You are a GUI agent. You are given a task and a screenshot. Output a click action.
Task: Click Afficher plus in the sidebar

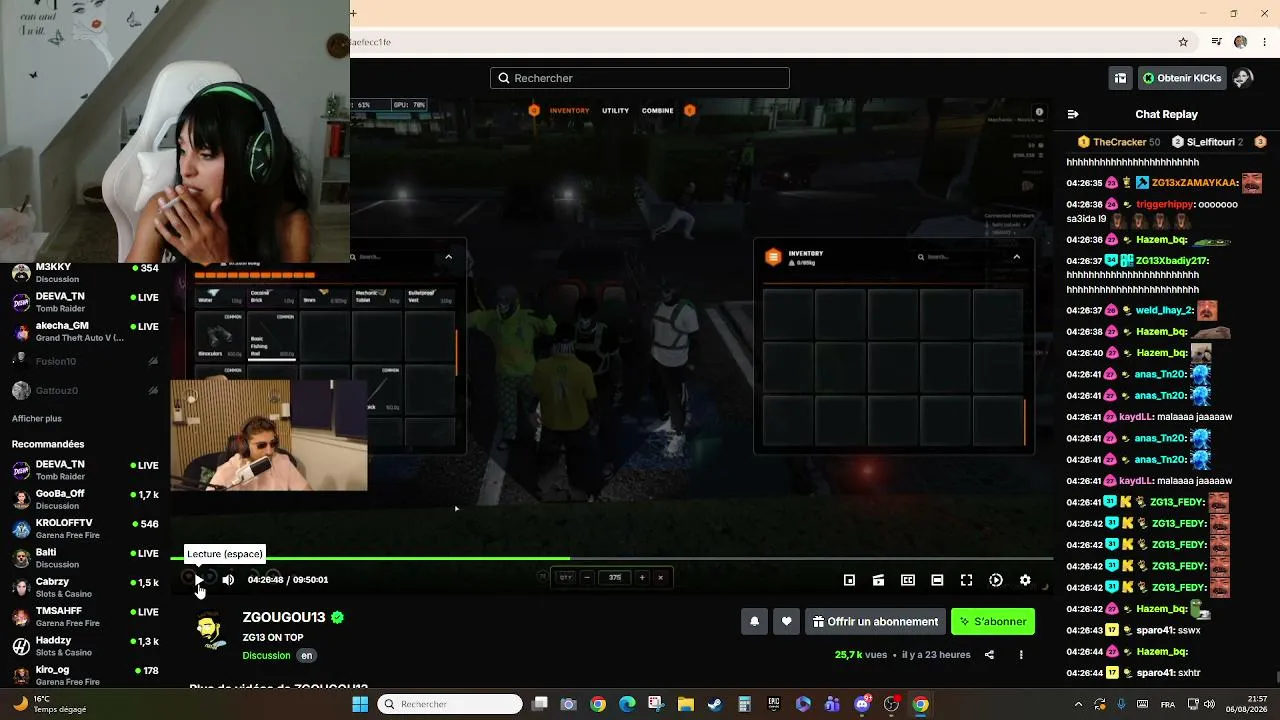tap(37, 418)
